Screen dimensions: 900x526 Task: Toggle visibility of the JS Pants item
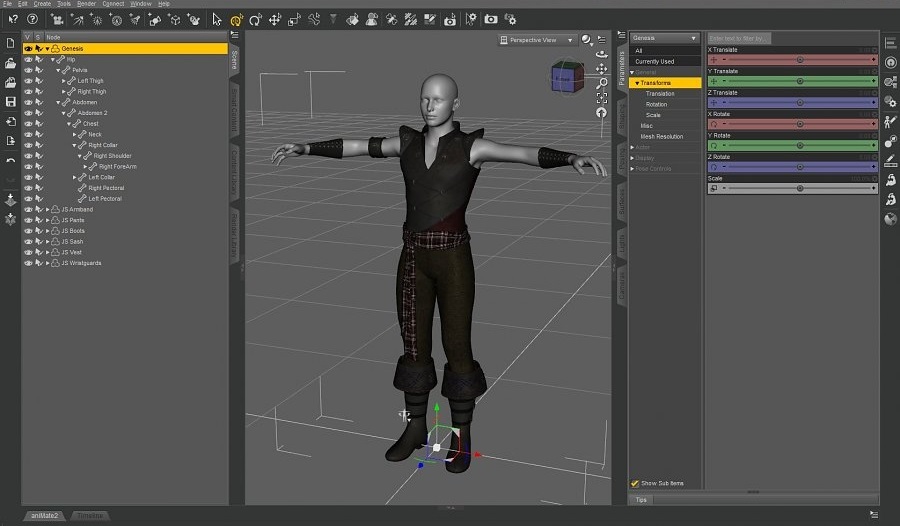[x=28, y=220]
